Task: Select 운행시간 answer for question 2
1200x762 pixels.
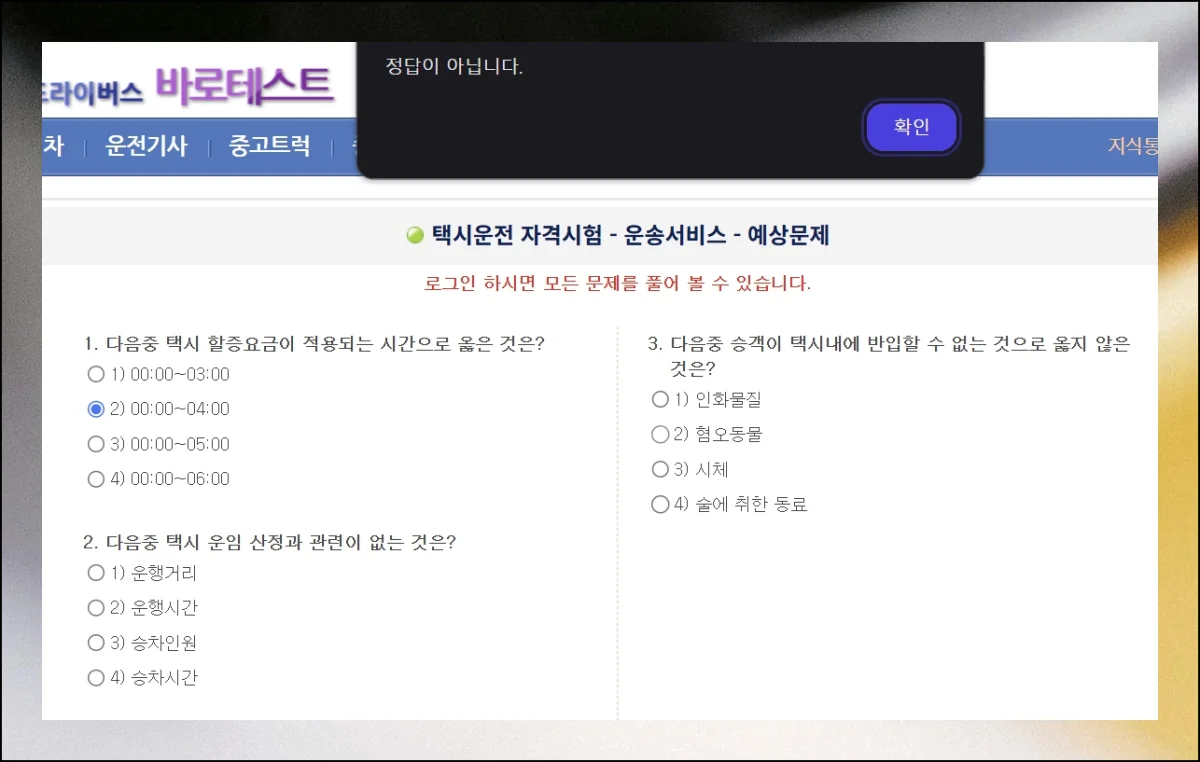Action: pyautogui.click(x=96, y=608)
